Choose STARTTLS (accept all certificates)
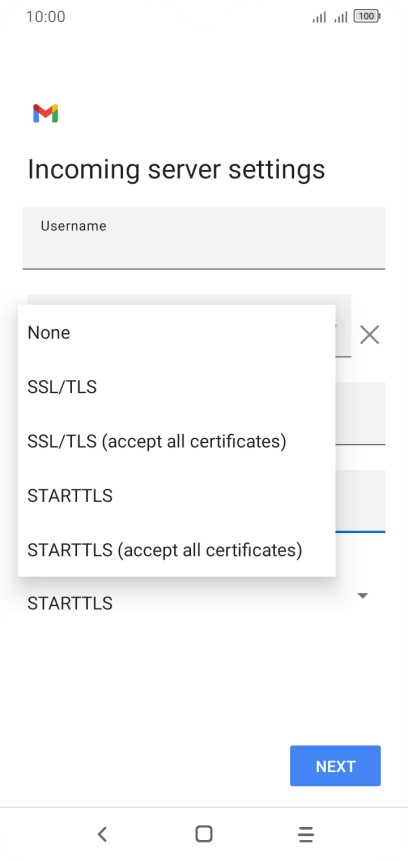The height and width of the screenshot is (861, 408). point(177,550)
